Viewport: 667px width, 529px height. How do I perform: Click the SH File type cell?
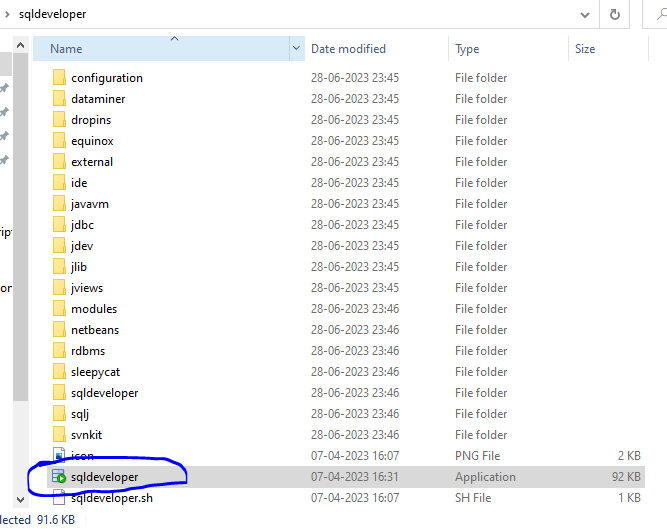tap(473, 498)
